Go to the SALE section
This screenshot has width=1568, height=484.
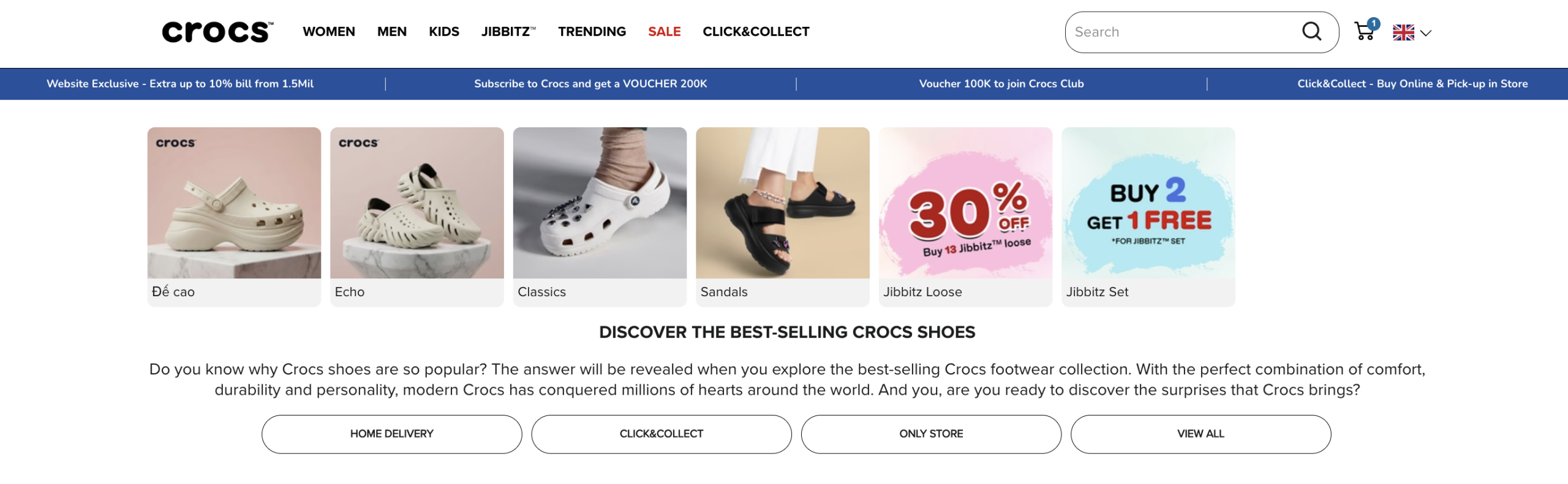tap(665, 32)
